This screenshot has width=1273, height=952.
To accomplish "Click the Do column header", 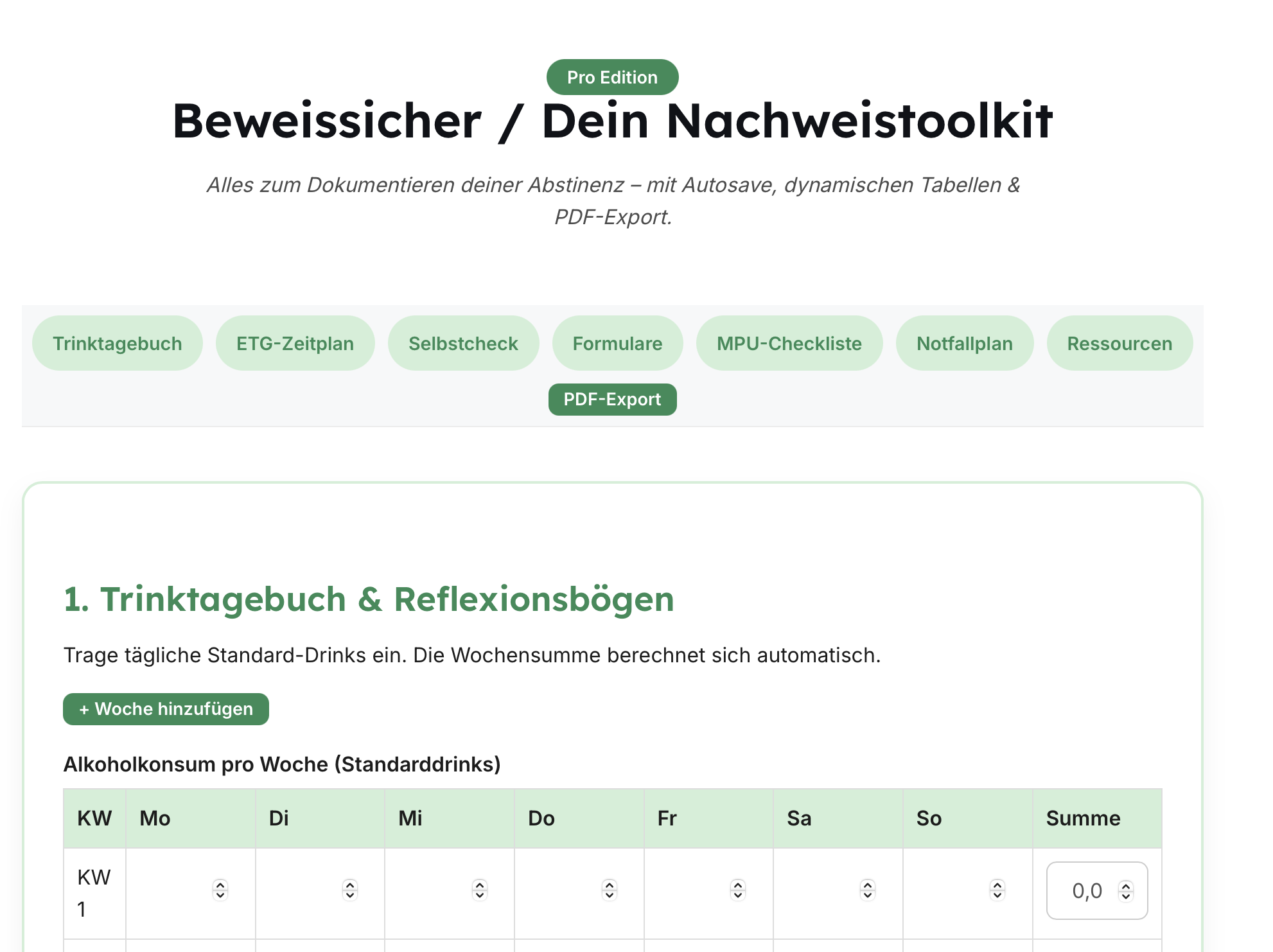I will coord(579,818).
